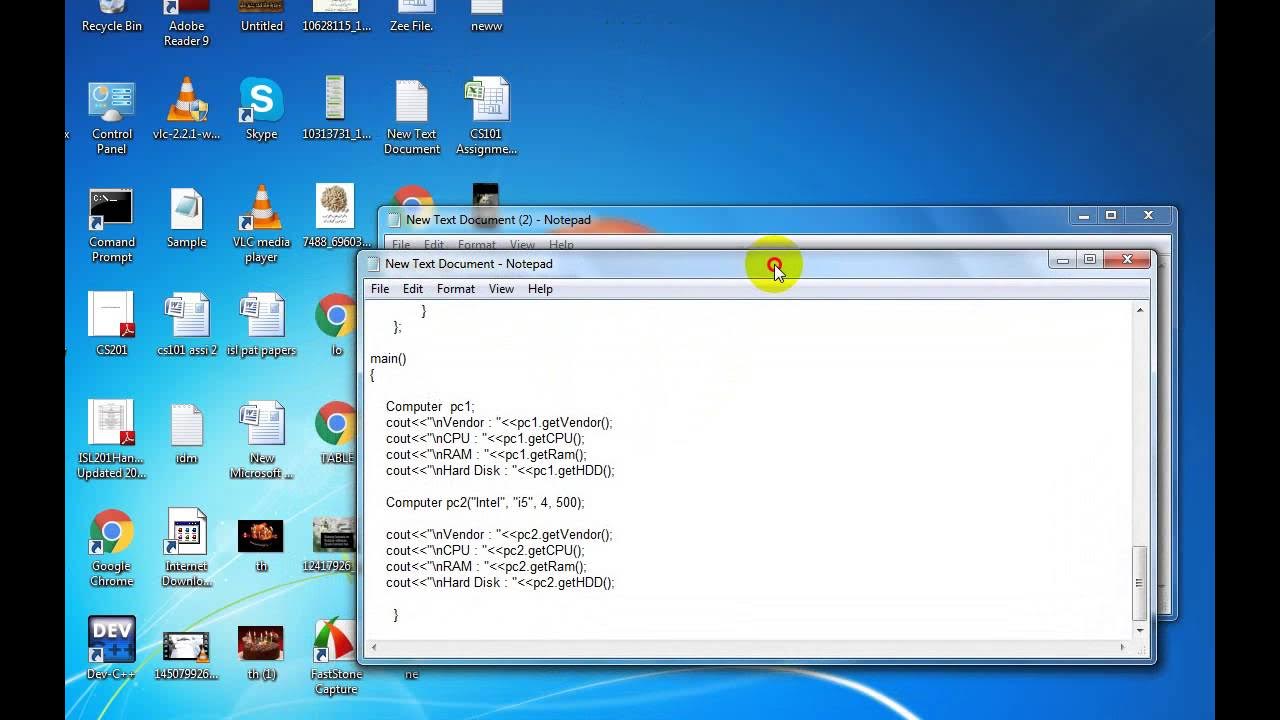Open the Edit menu in front Notepad
This screenshot has width=1280, height=720.
coord(413,289)
